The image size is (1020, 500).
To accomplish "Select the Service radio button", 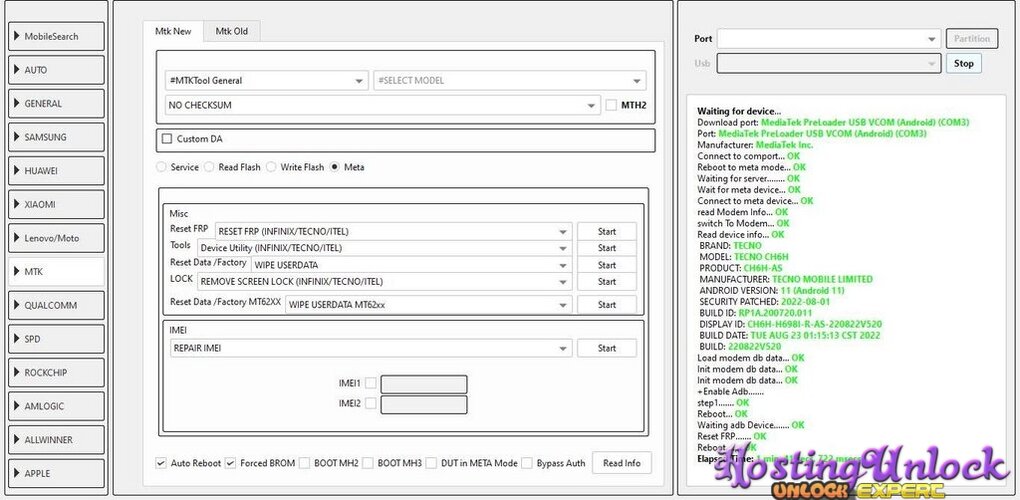I will click(161, 167).
